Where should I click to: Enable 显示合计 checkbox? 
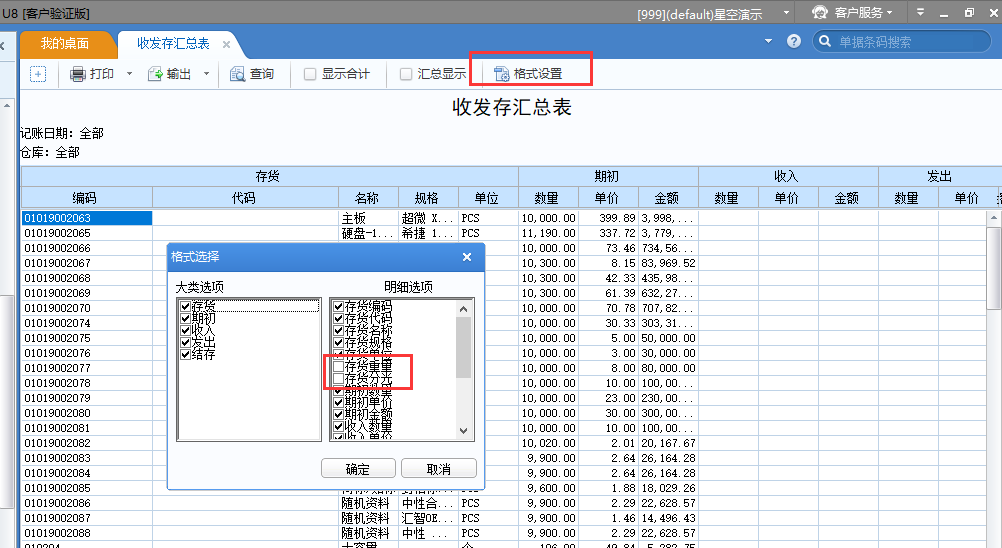[310, 74]
